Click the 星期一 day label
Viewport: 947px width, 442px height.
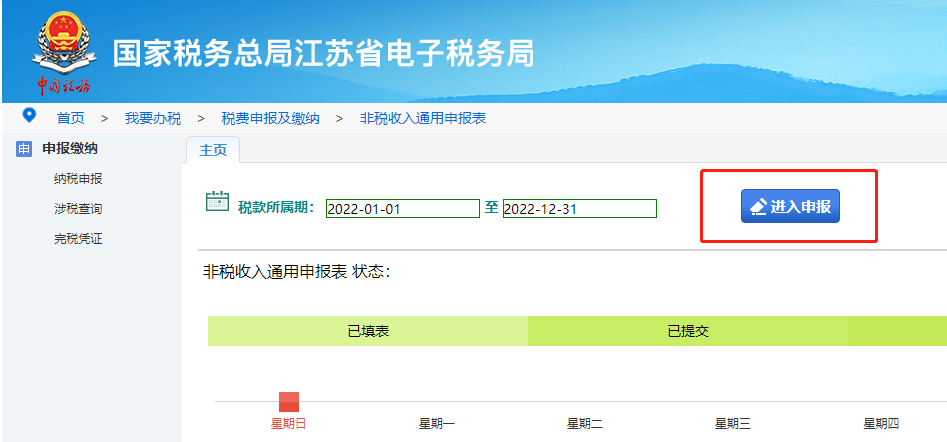click(437, 424)
